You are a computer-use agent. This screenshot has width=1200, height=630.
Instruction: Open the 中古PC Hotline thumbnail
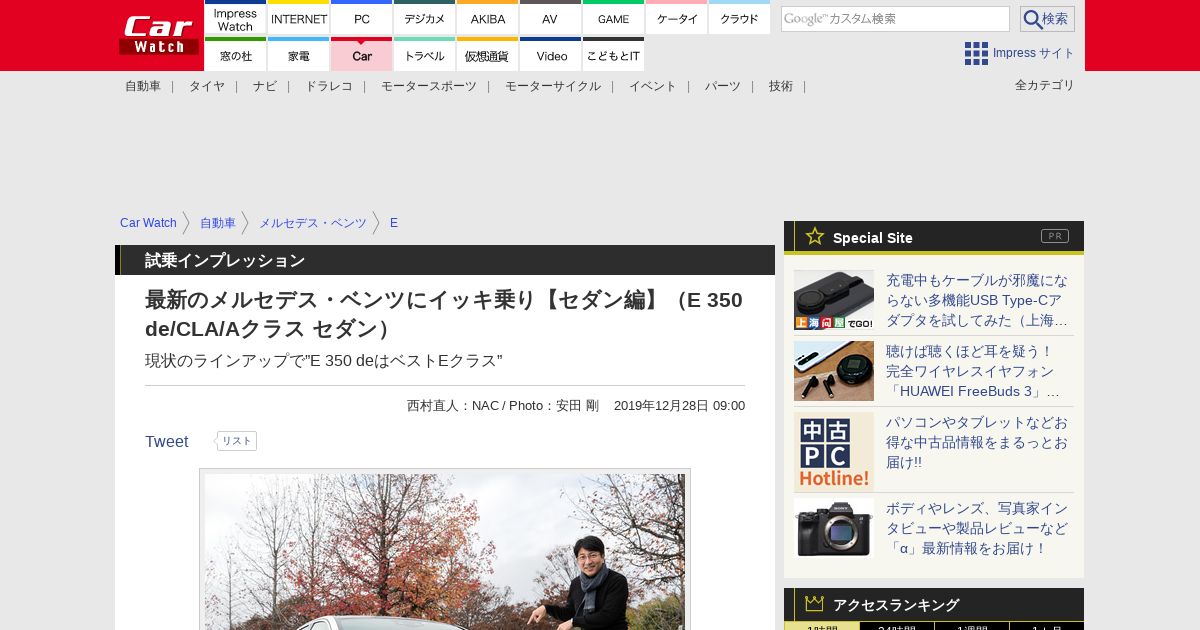[x=834, y=452]
